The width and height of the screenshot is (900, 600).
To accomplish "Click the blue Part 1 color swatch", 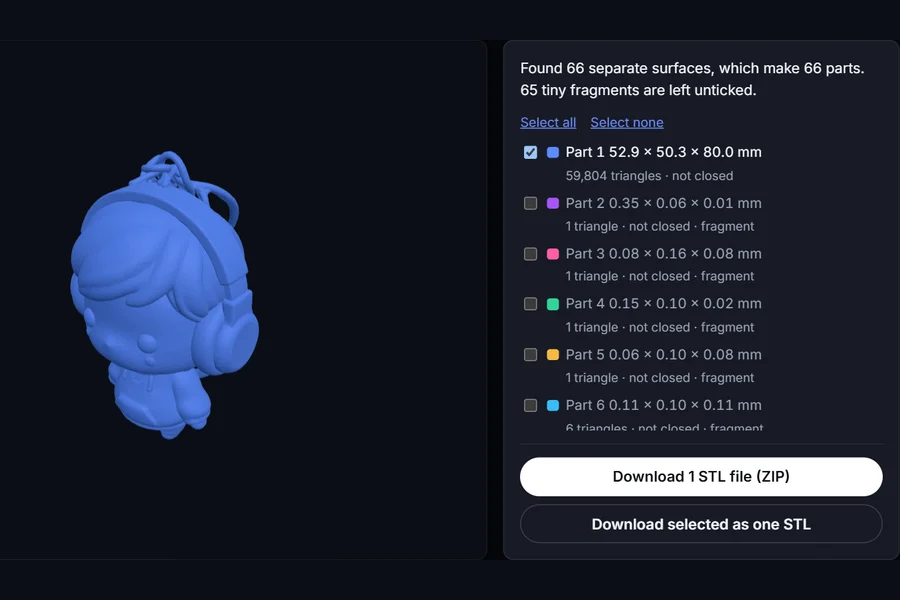I will click(x=553, y=152).
